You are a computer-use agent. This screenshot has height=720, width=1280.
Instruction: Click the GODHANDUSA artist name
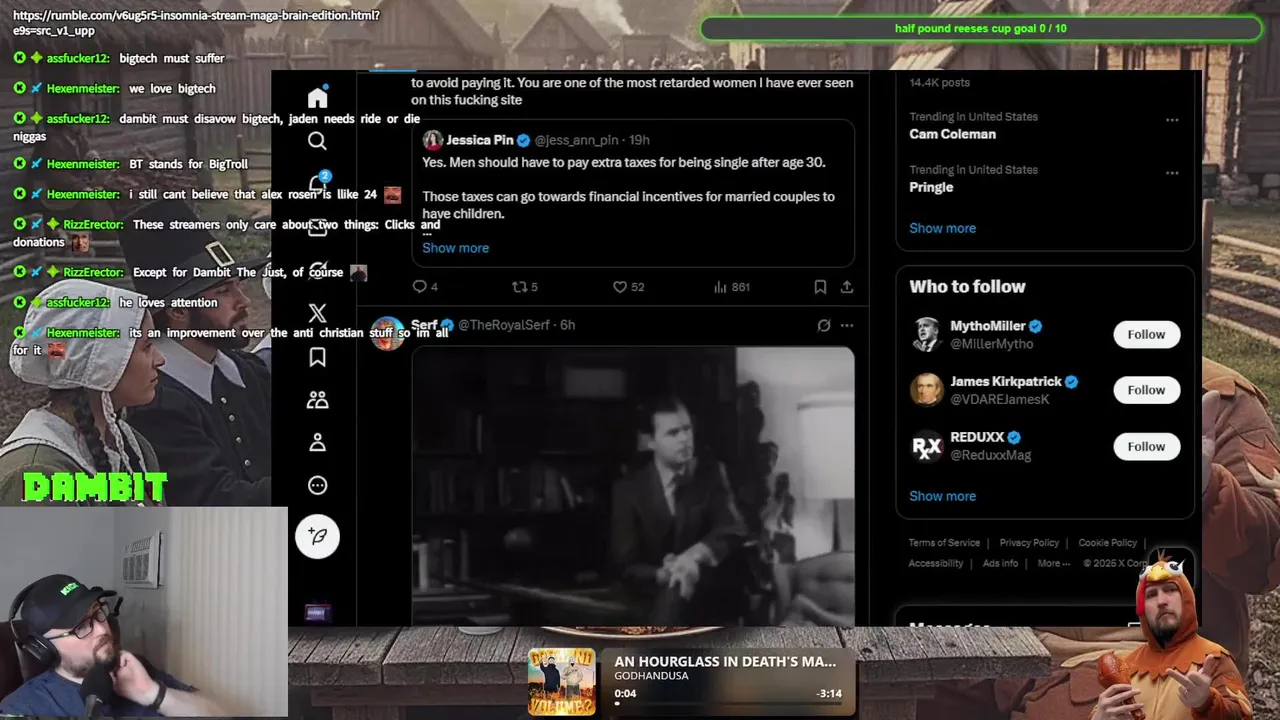click(651, 676)
